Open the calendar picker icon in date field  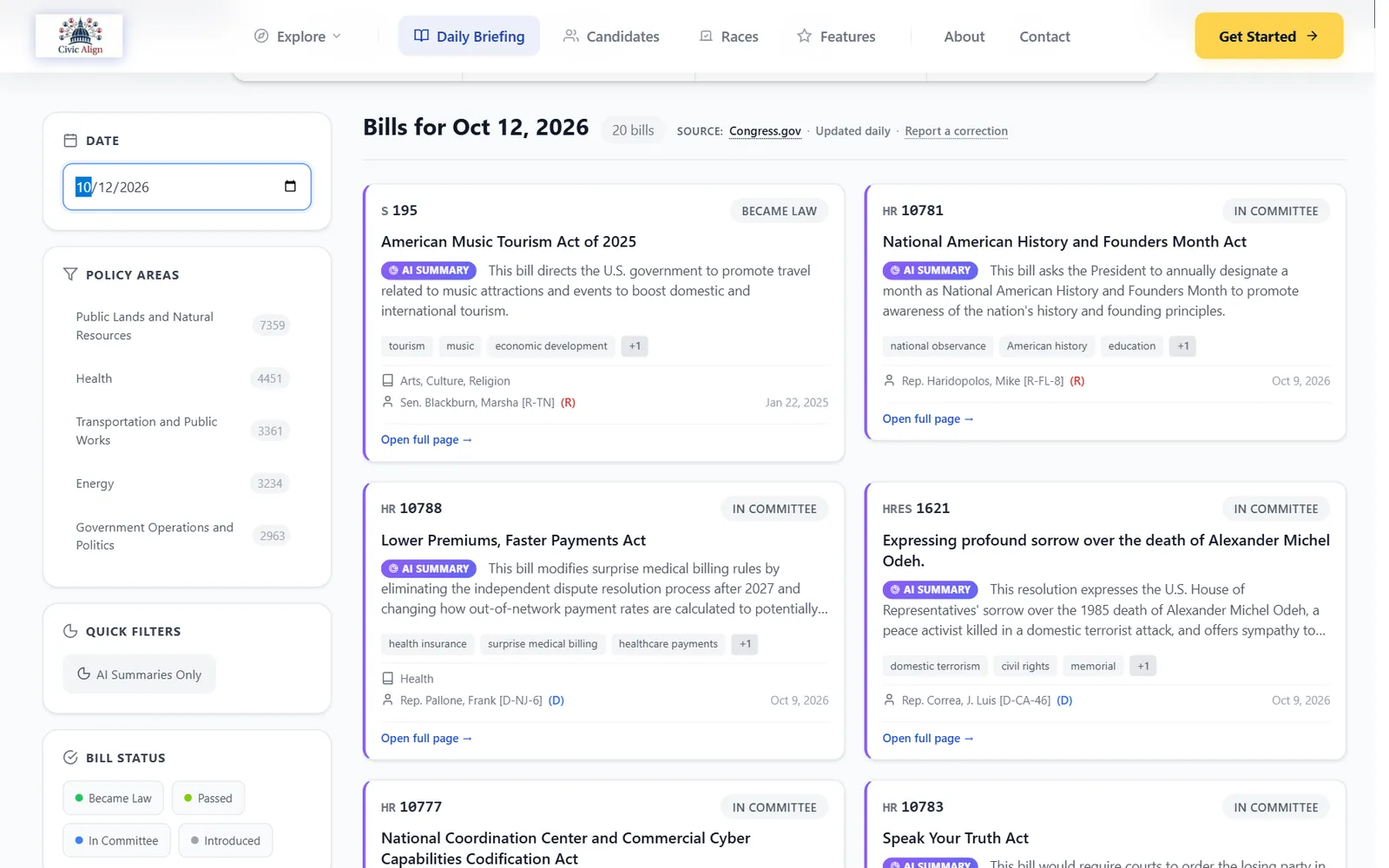pyautogui.click(x=290, y=187)
